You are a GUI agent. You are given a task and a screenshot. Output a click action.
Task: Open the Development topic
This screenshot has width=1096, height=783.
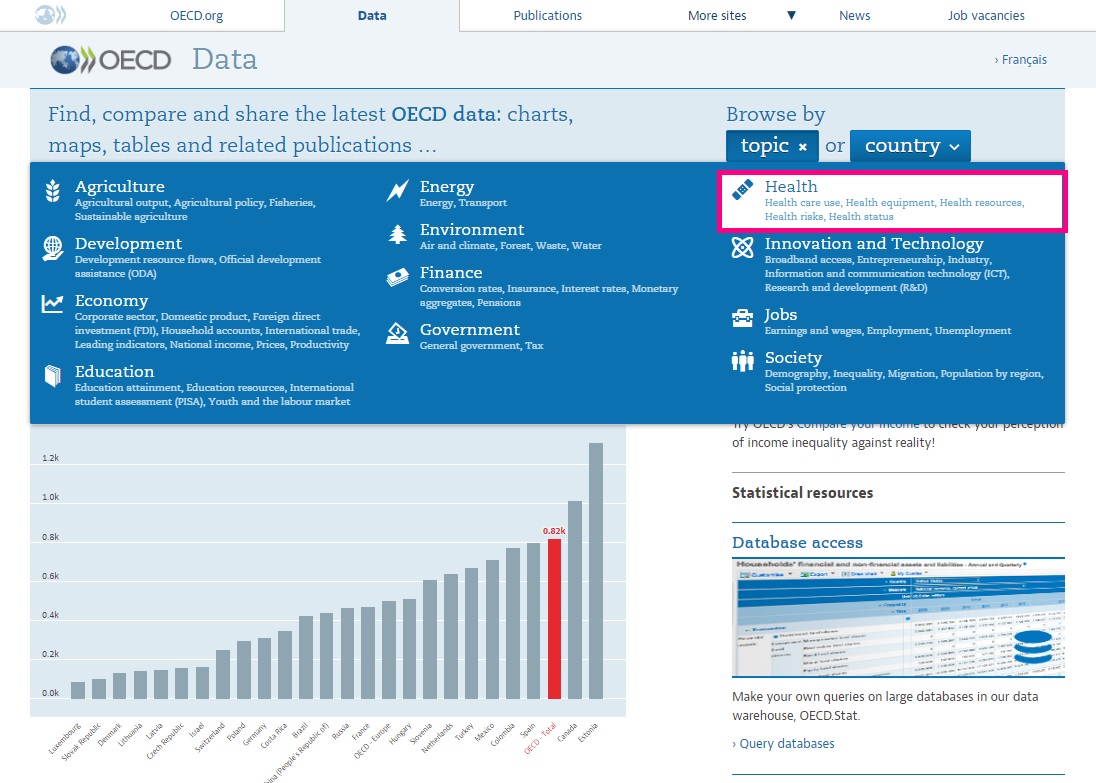point(128,244)
